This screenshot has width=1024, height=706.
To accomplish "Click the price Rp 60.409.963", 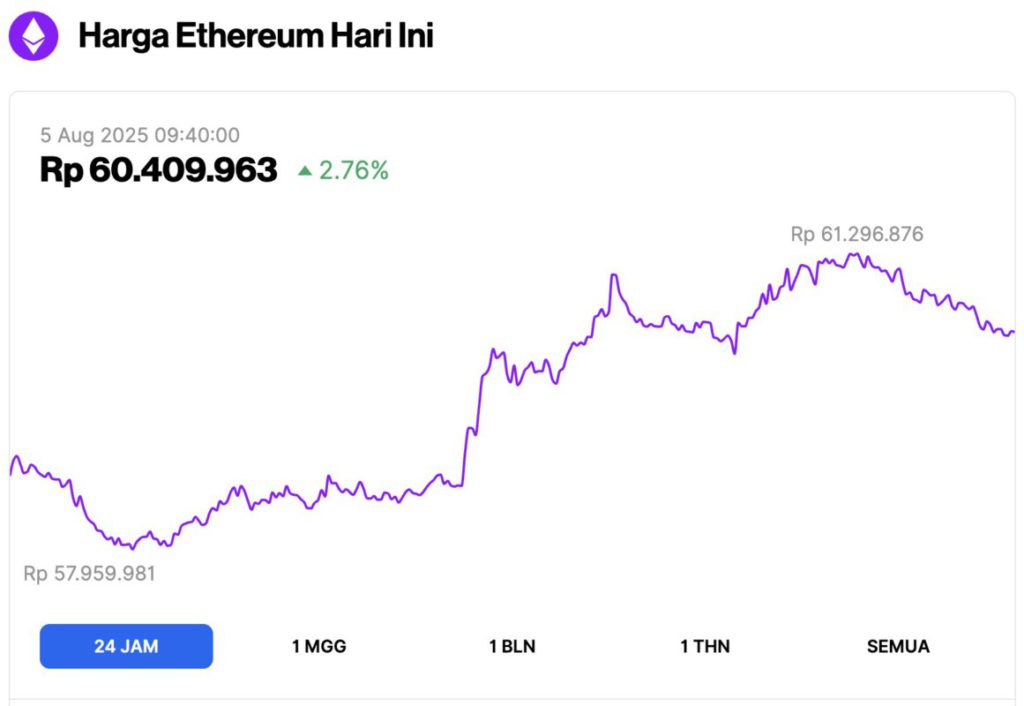I will (x=158, y=170).
